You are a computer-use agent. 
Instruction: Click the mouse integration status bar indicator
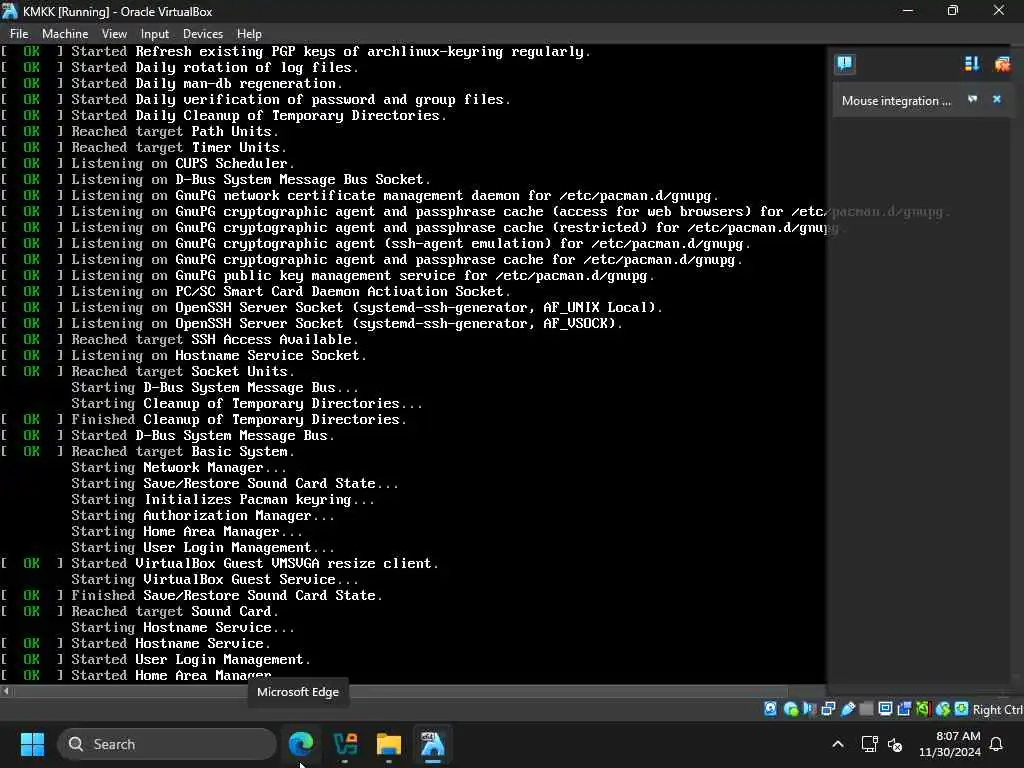942,709
